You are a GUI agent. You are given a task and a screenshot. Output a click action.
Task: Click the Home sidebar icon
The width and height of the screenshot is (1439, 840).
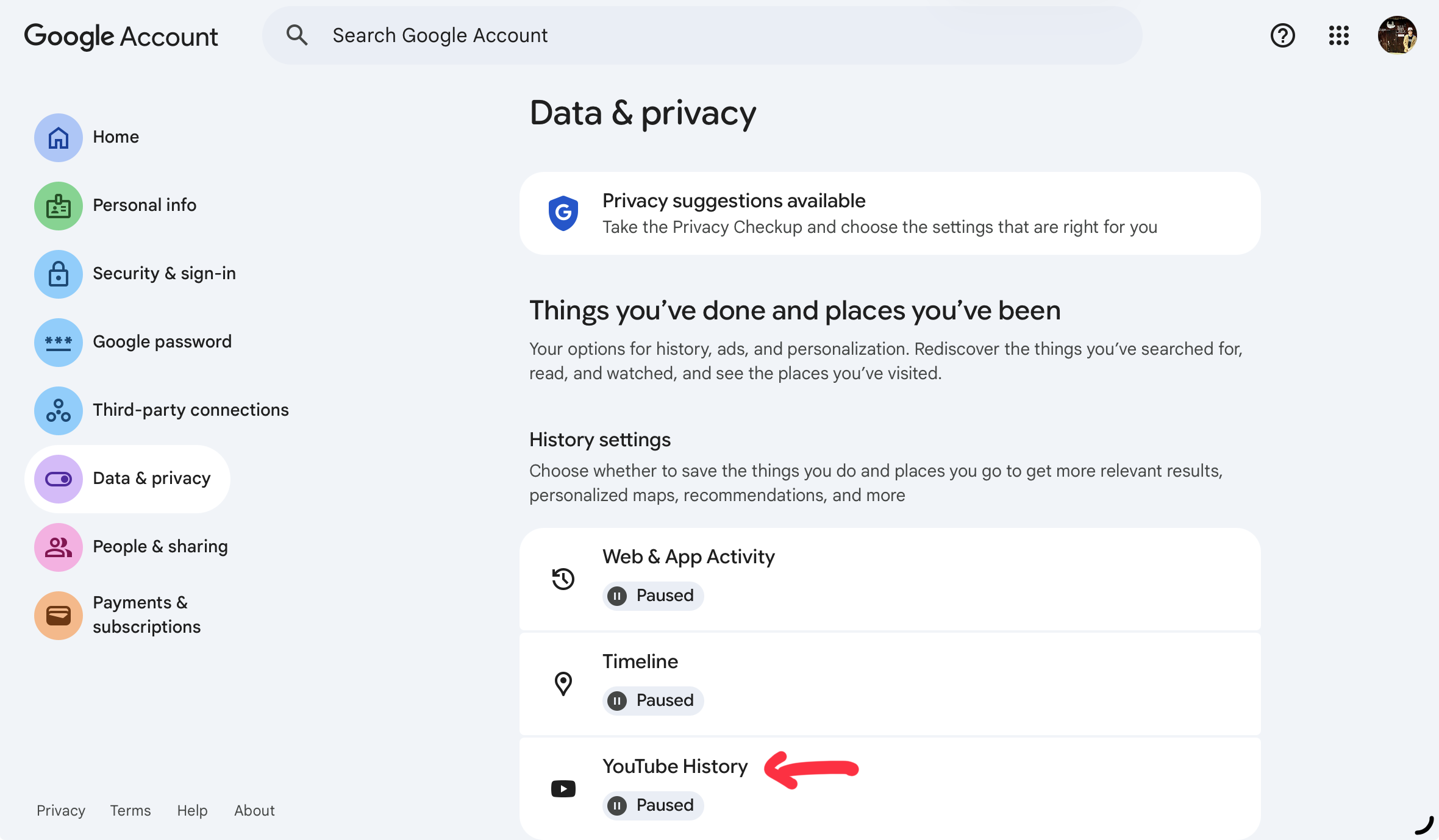pyautogui.click(x=58, y=137)
